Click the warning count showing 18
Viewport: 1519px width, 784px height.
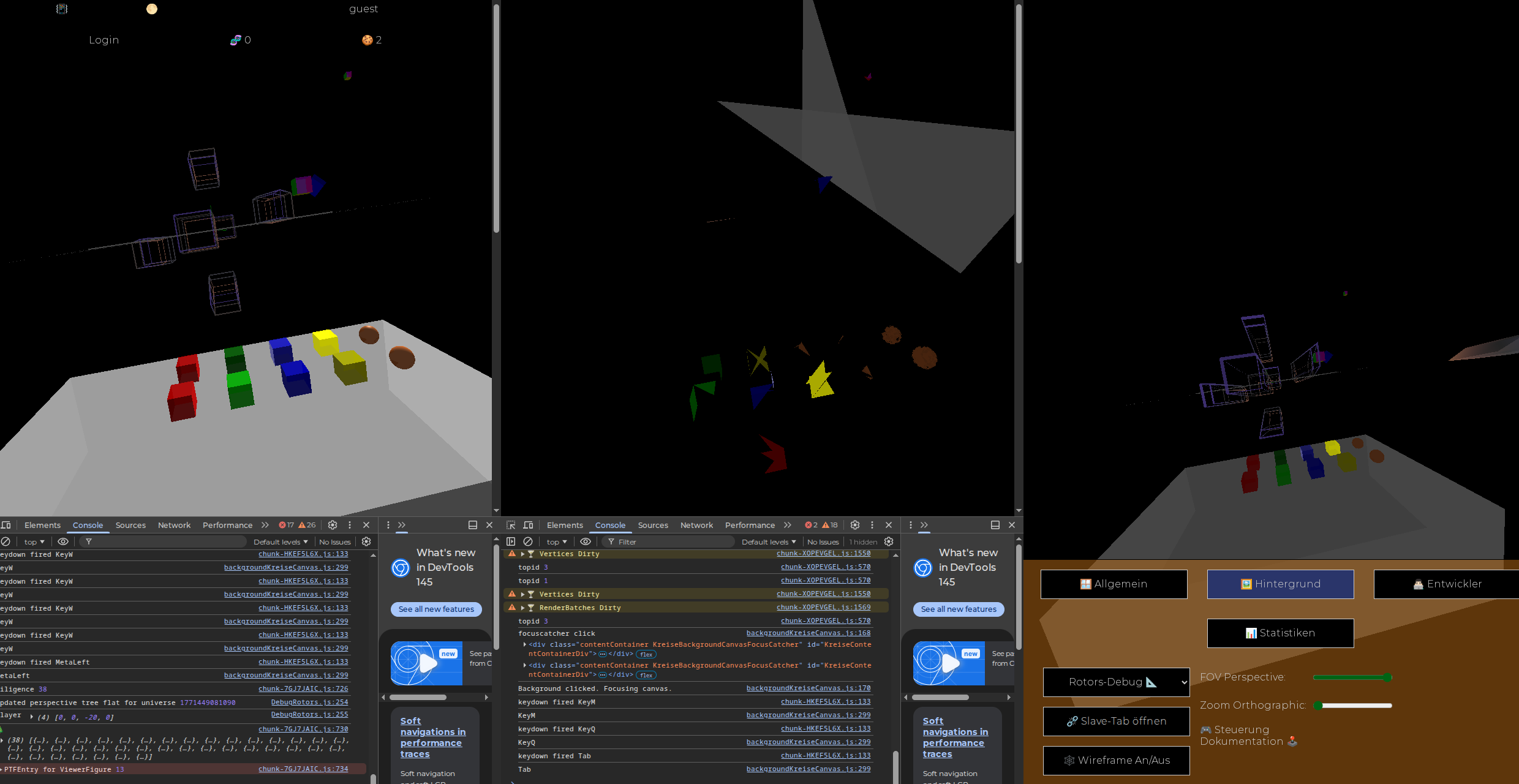(x=830, y=525)
